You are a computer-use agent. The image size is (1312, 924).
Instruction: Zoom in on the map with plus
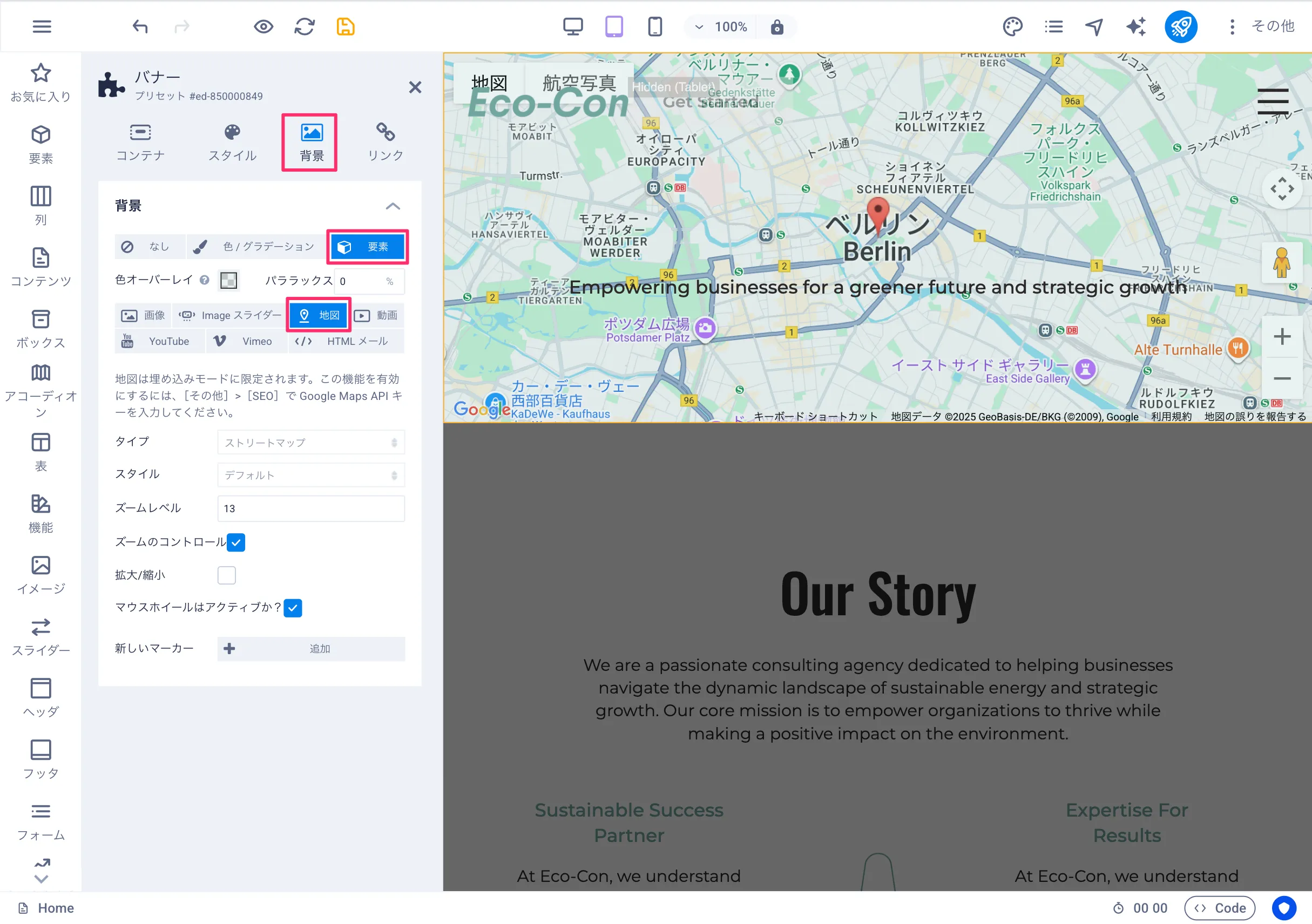tap(1282, 336)
